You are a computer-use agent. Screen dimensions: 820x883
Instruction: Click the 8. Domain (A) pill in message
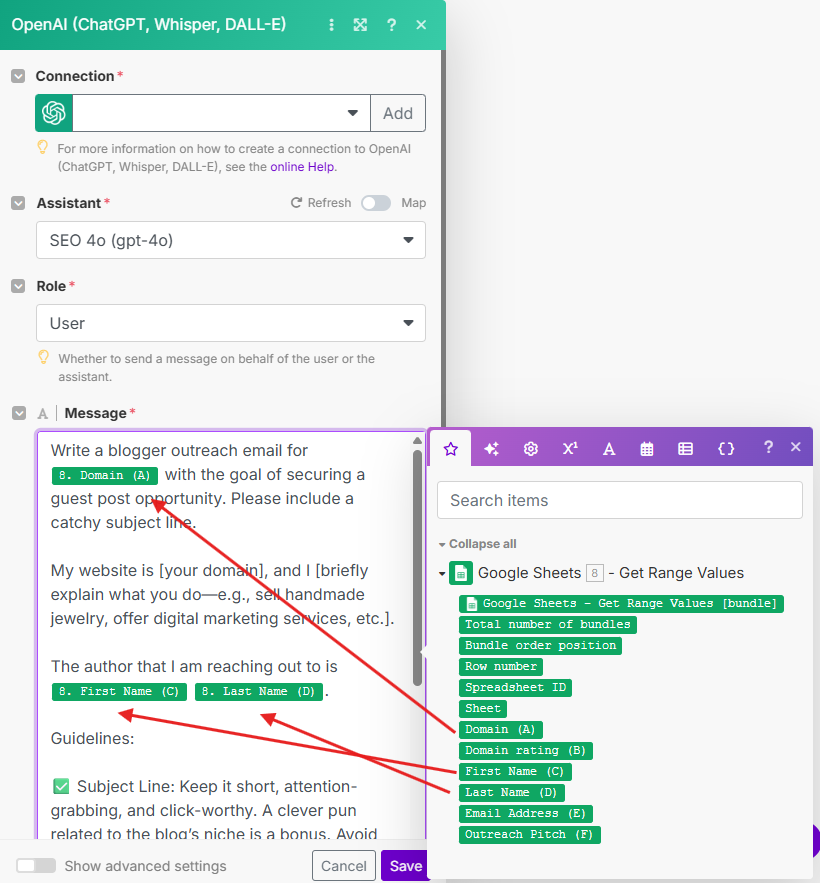pos(105,475)
